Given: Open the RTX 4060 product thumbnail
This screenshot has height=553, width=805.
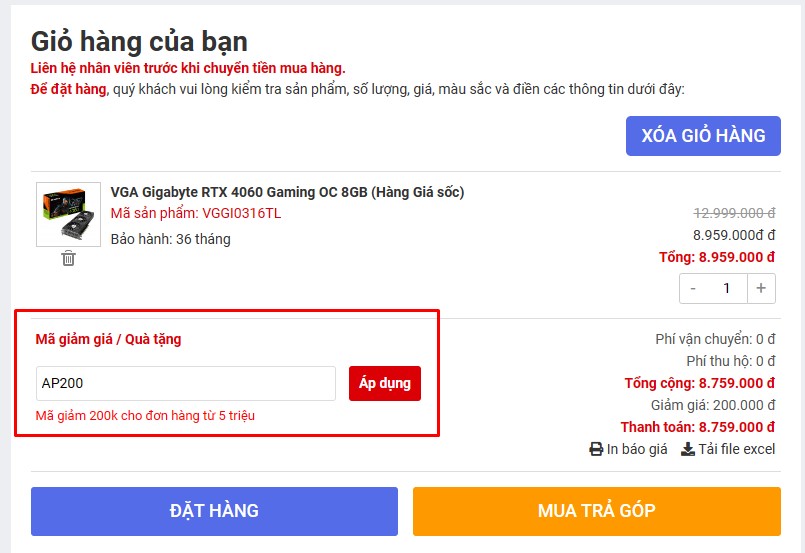Looking at the screenshot, I should [x=68, y=215].
